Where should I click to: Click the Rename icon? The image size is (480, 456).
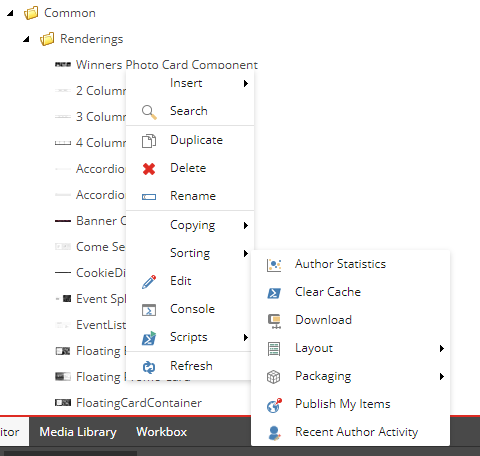tap(149, 197)
